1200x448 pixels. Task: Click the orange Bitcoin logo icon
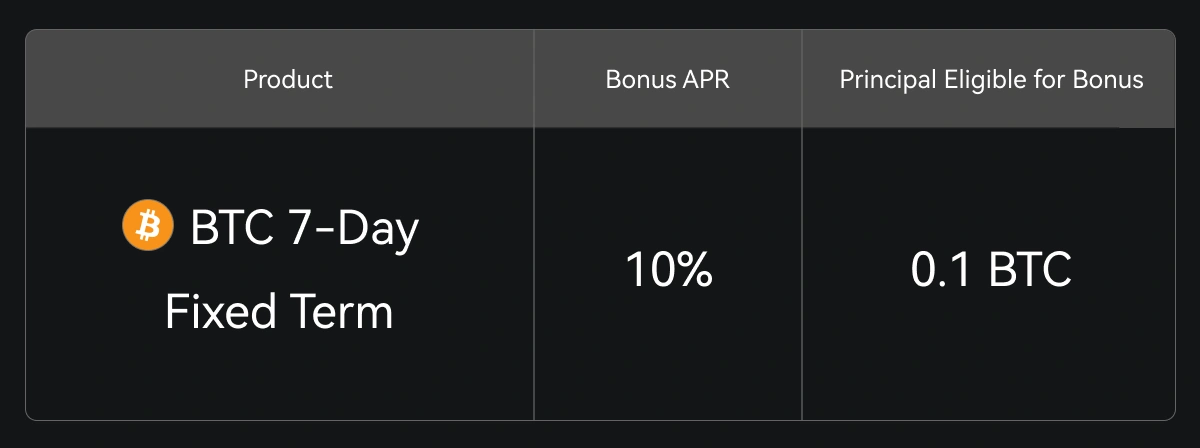point(148,226)
